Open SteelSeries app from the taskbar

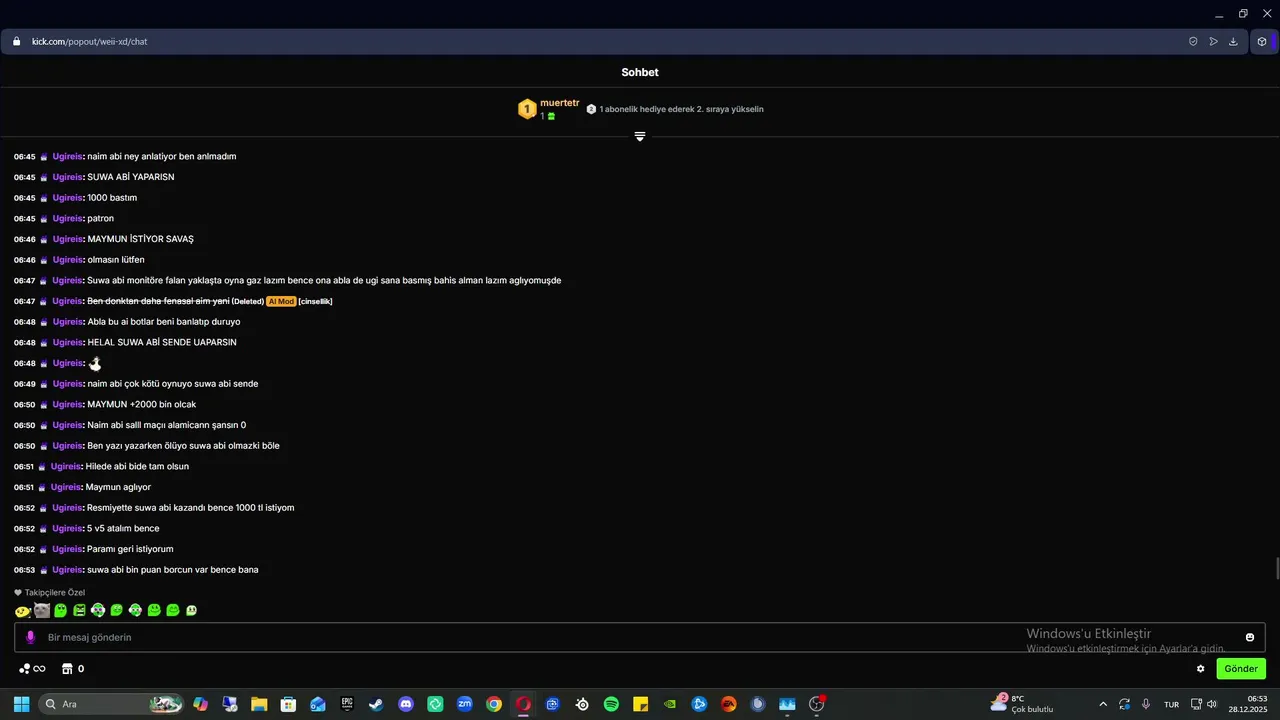click(582, 704)
